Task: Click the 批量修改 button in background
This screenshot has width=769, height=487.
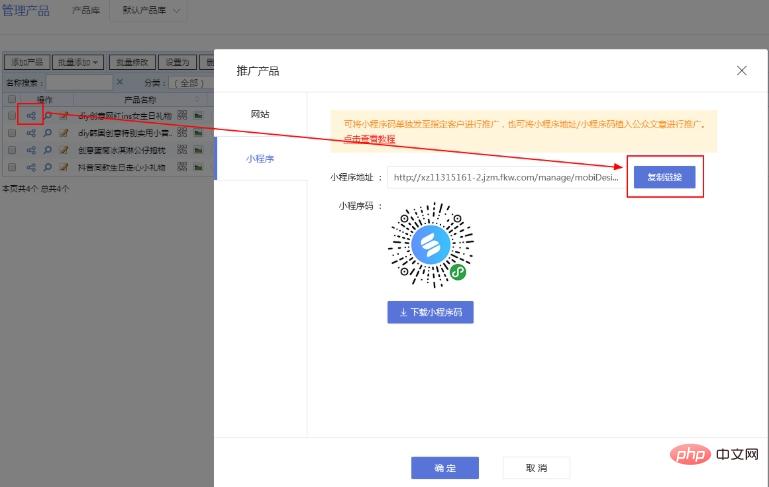Action: click(132, 62)
